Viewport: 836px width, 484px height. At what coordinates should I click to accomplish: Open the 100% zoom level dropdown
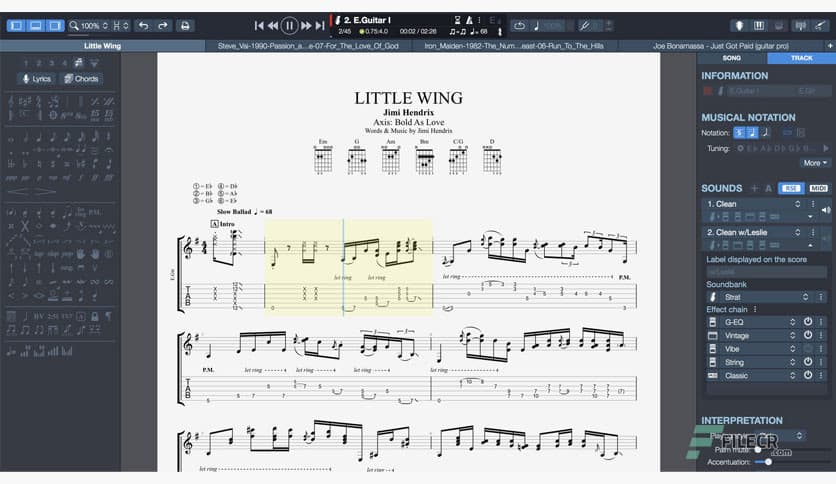pos(89,25)
